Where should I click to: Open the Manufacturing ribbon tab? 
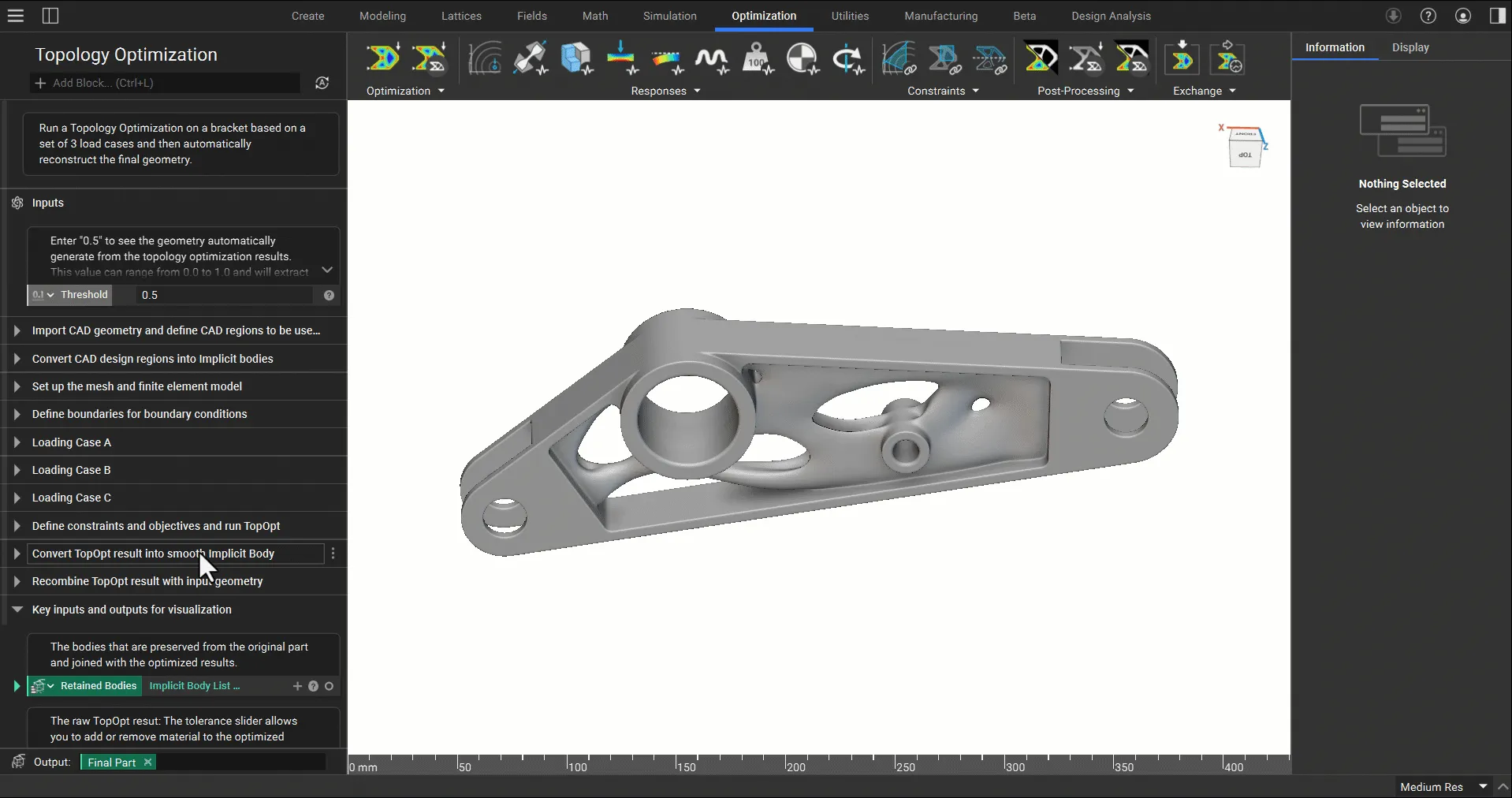point(940,16)
